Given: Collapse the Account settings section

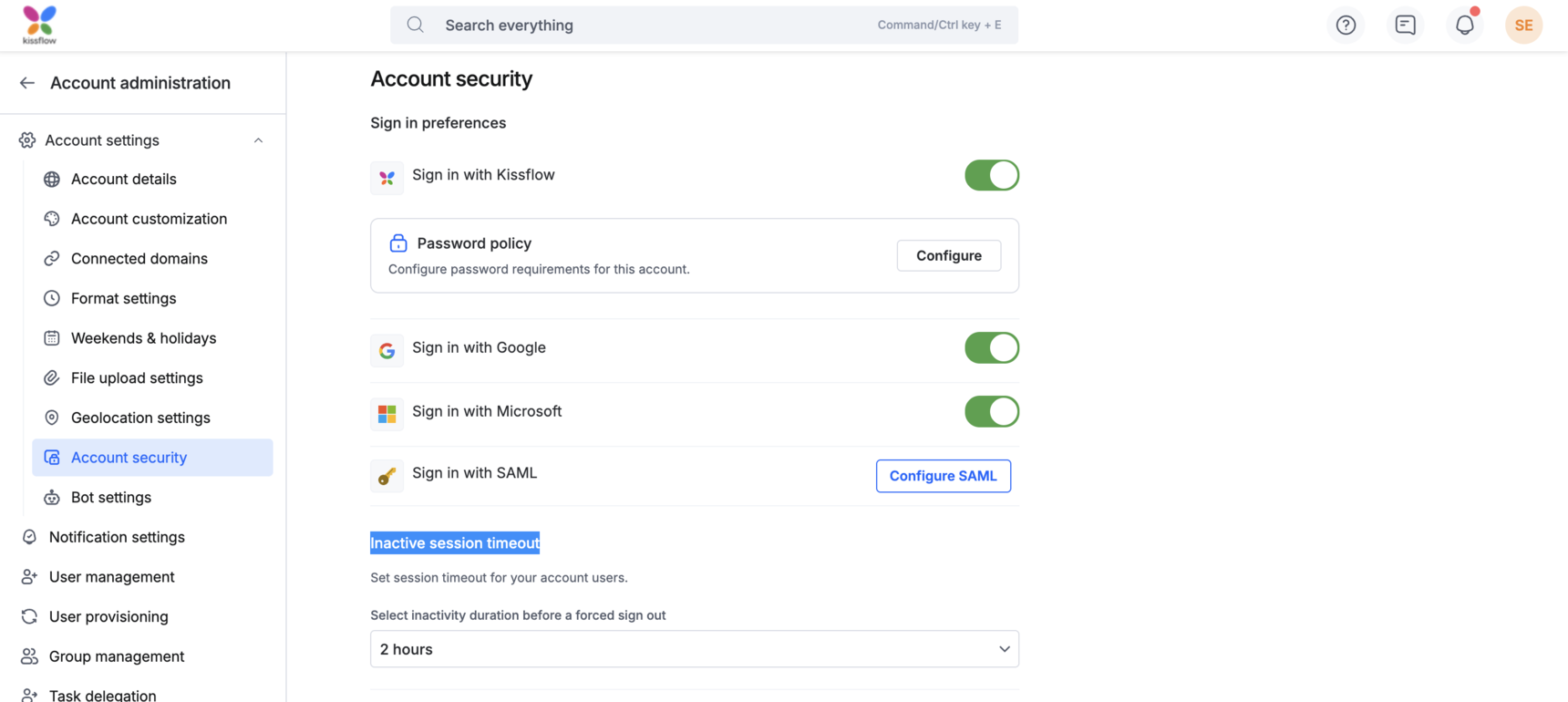Looking at the screenshot, I should (x=258, y=140).
